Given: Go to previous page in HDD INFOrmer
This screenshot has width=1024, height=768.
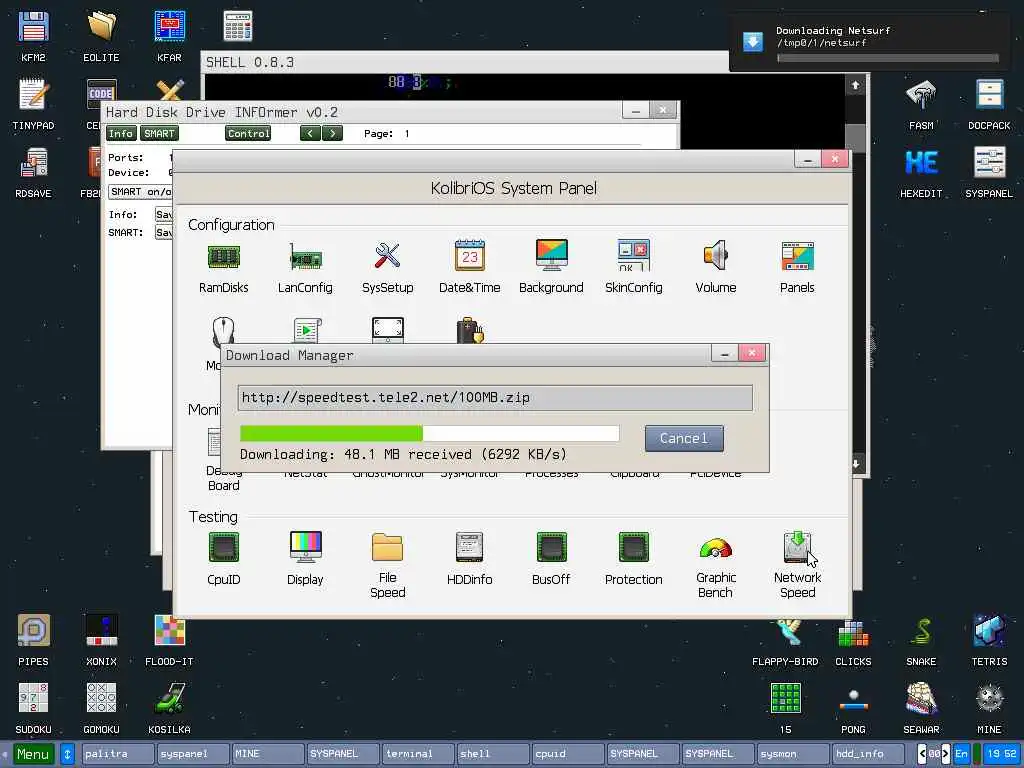Looking at the screenshot, I should tap(310, 133).
